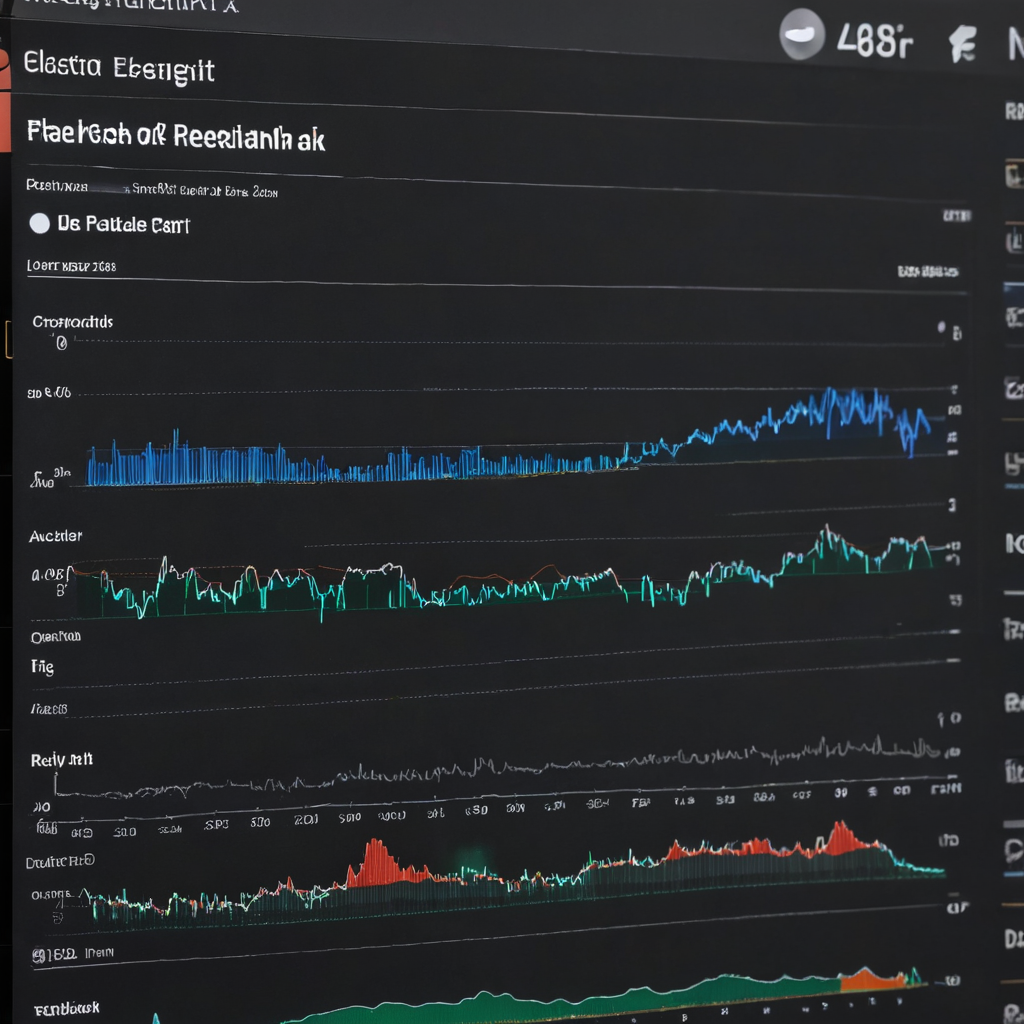Click the orange segment in bottom area chart
1024x1024 pixels.
point(872,980)
